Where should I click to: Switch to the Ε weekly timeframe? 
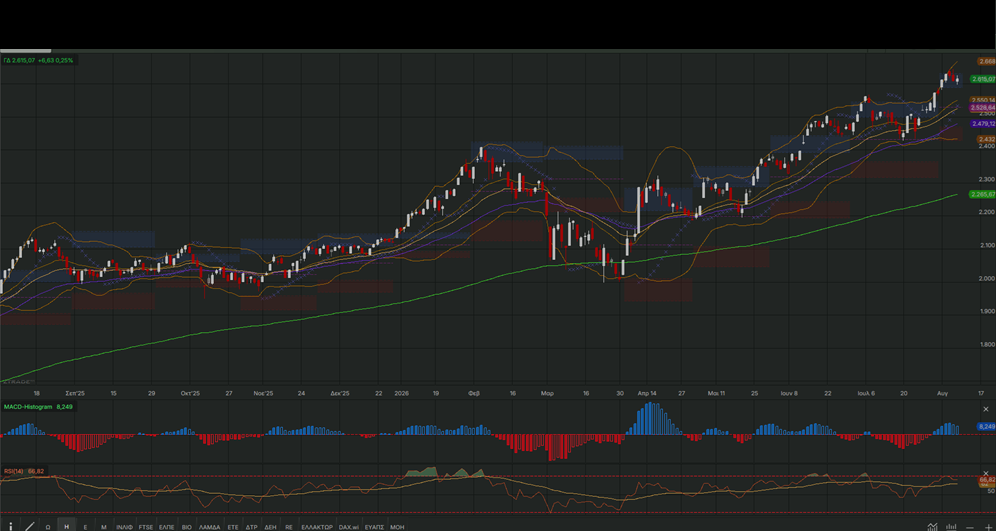[x=85, y=527]
